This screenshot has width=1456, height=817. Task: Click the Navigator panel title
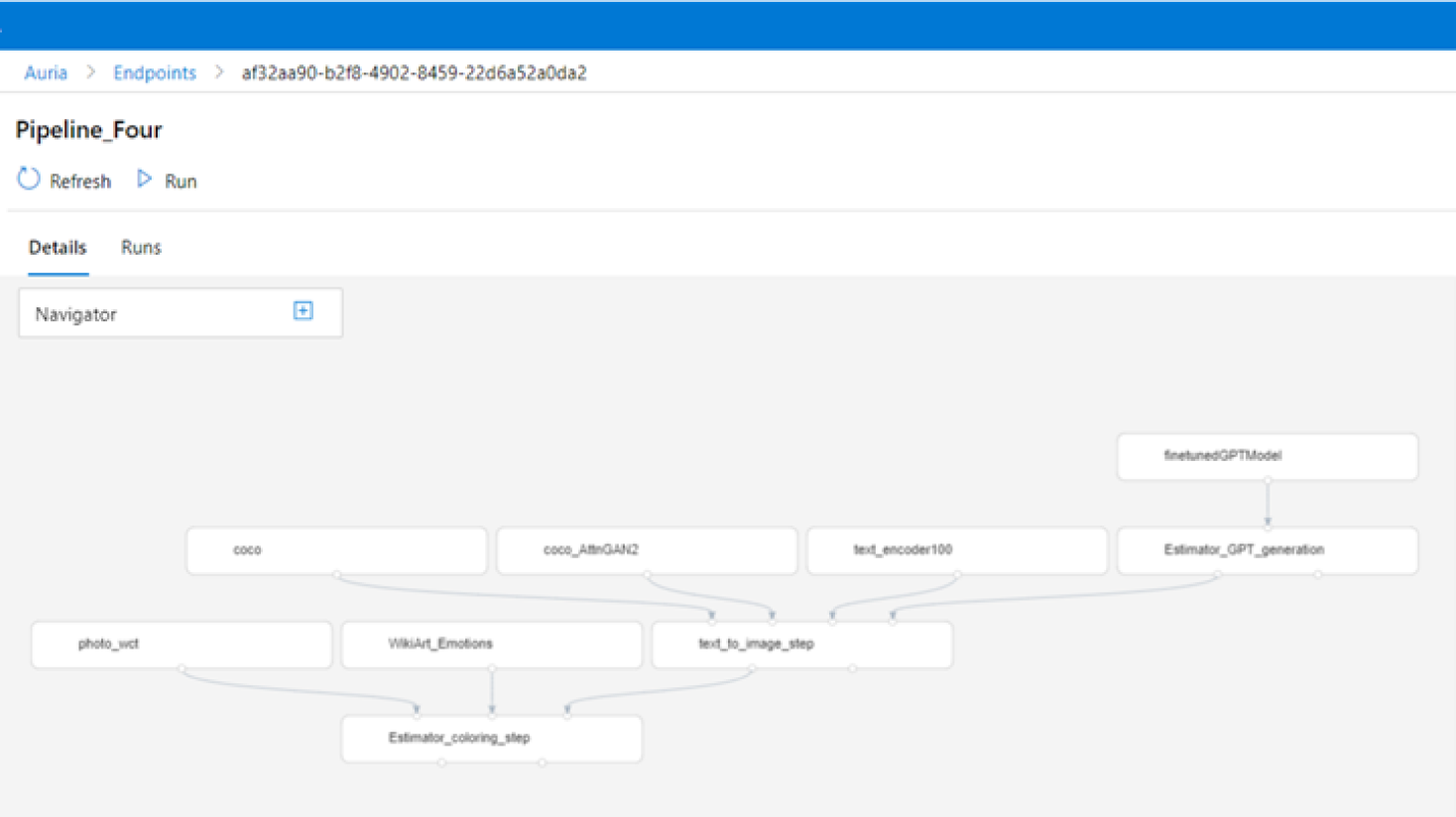coord(76,314)
